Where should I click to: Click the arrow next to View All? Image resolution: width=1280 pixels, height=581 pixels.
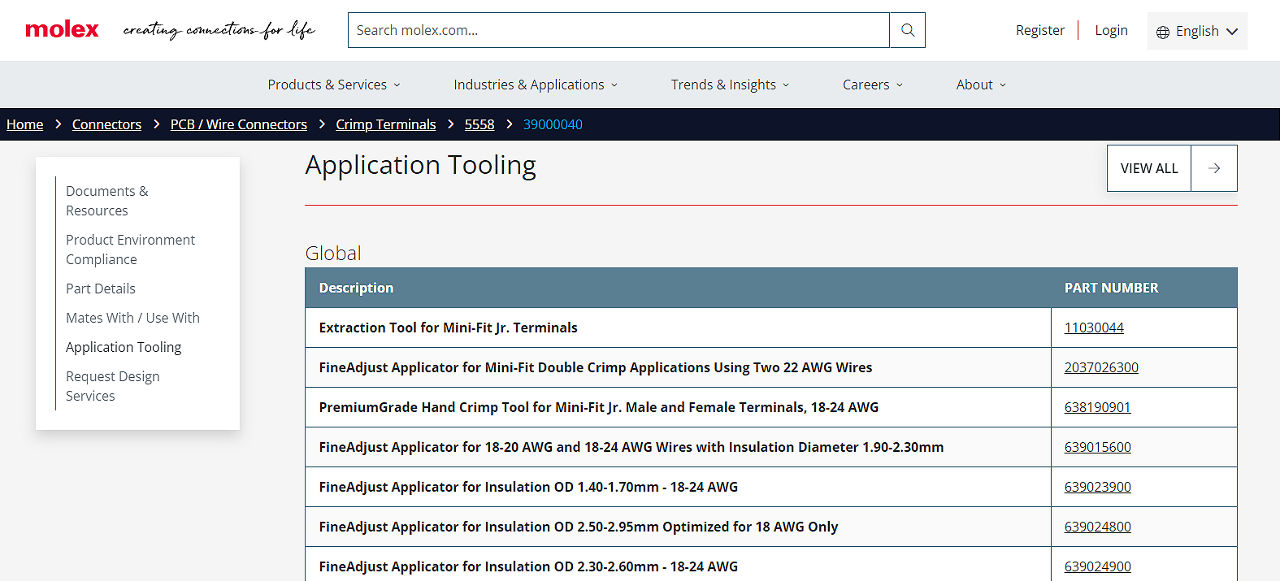[x=1214, y=168]
